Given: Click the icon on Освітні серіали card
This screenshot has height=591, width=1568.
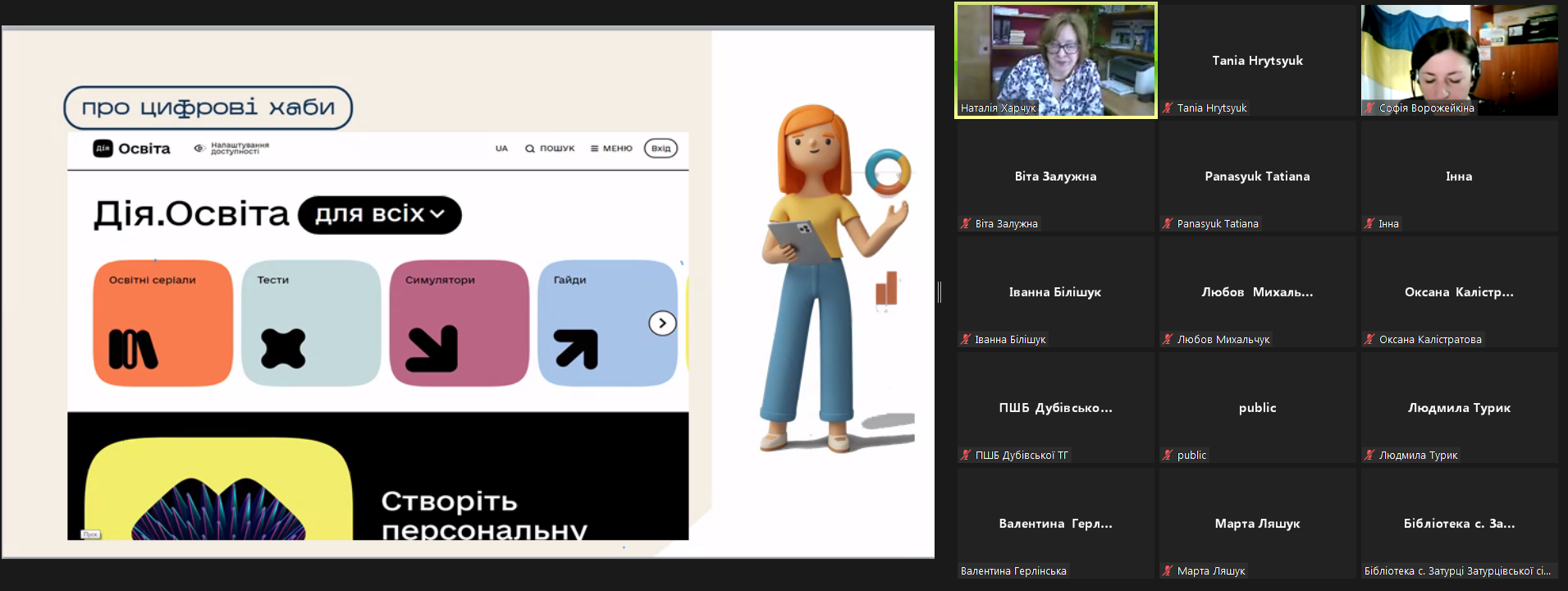Looking at the screenshot, I should point(133,349).
